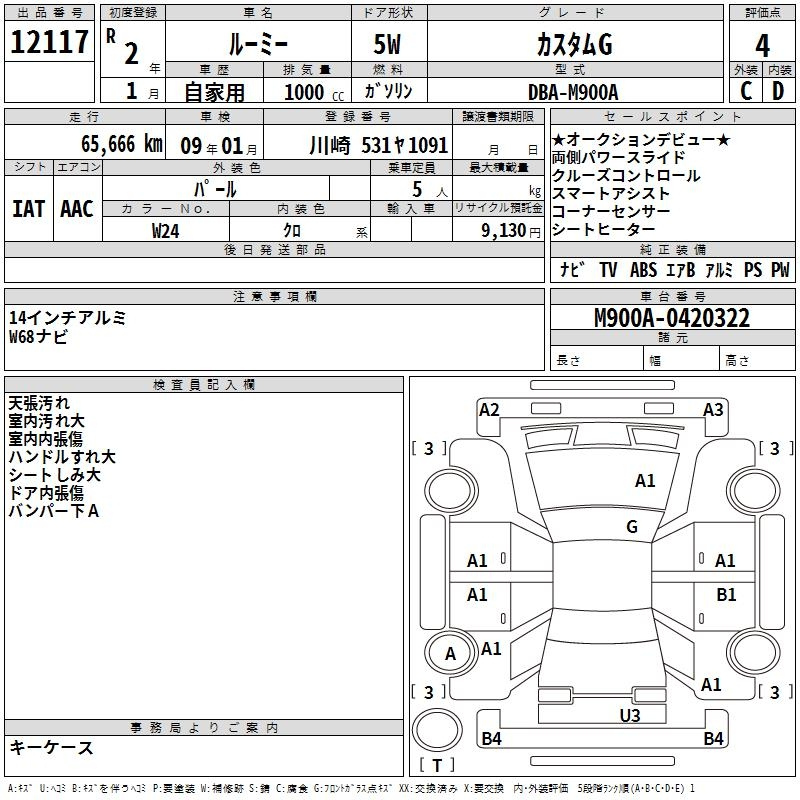This screenshot has width=800, height=800.
Task: Click the door type value 5W
Action: coord(387,44)
